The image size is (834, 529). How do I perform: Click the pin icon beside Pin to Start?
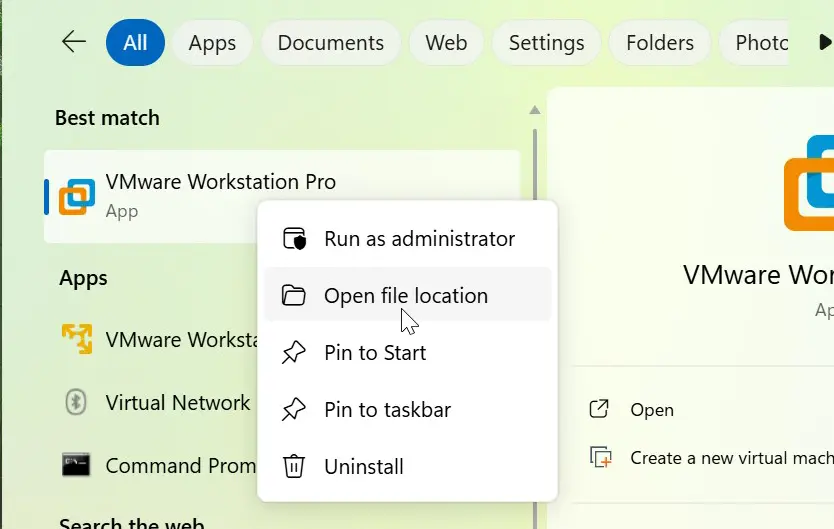coord(293,353)
